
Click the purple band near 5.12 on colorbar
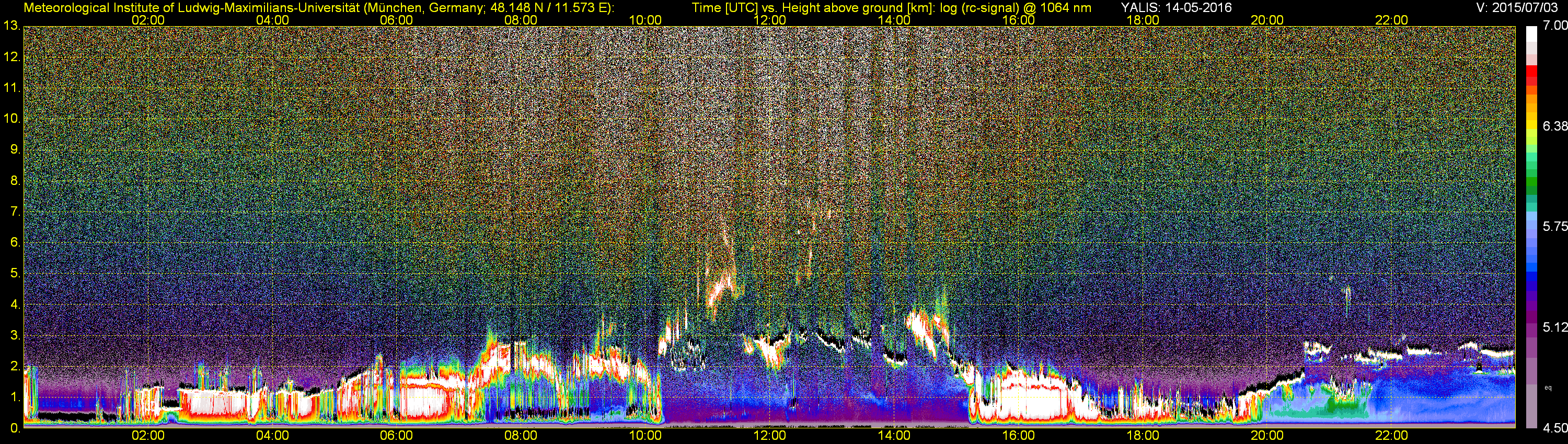click(x=1531, y=327)
